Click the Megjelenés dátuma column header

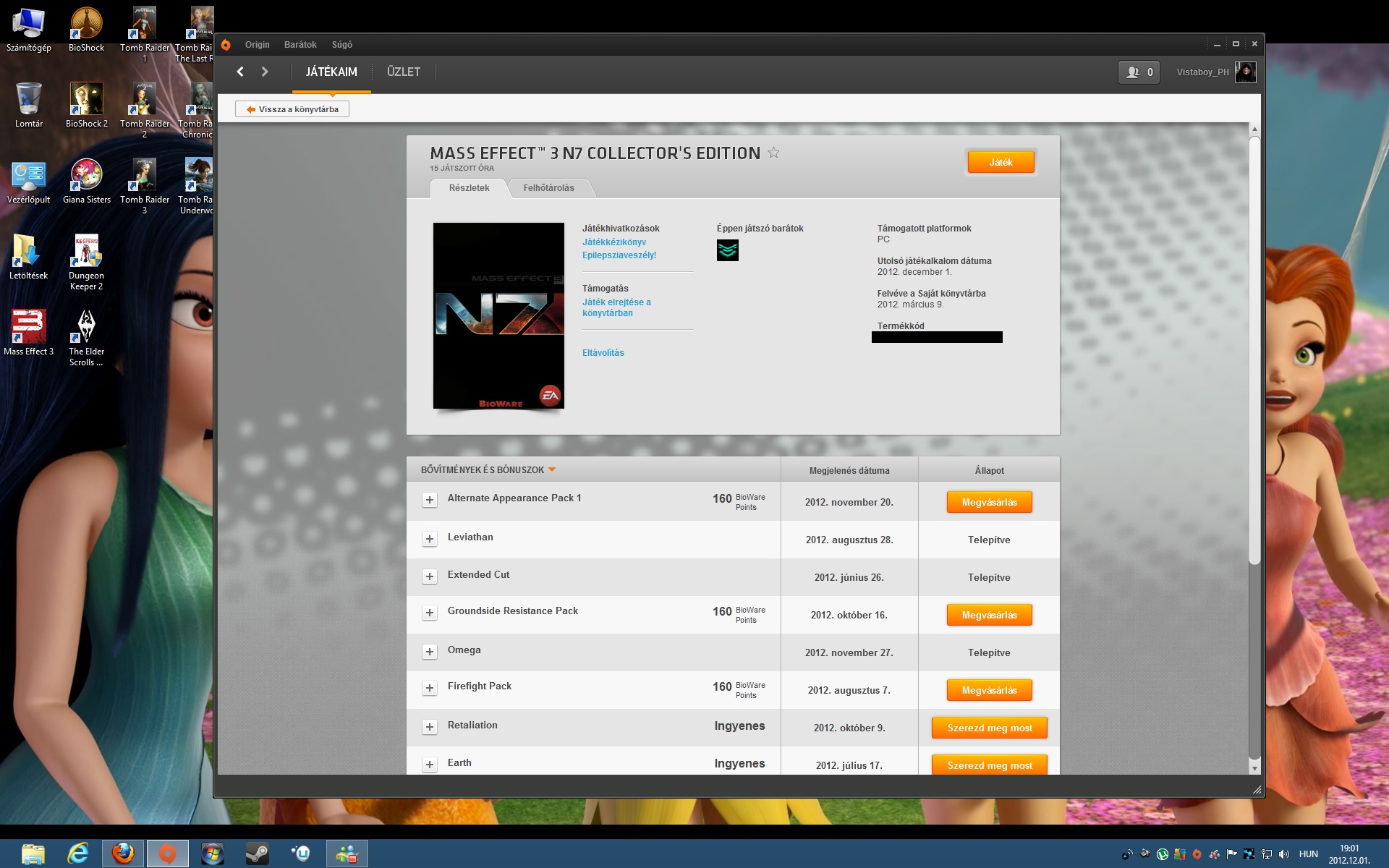pyautogui.click(x=849, y=470)
